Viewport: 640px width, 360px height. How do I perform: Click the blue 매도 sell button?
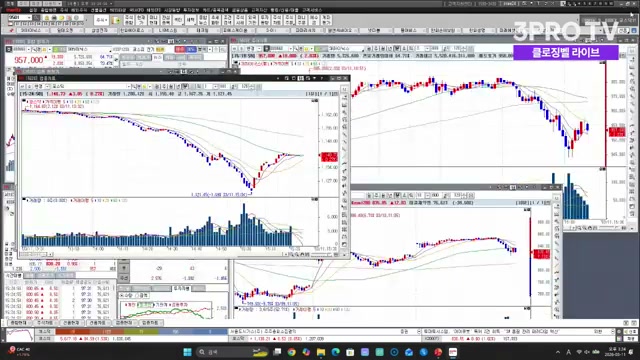pyautogui.click(x=191, y=49)
